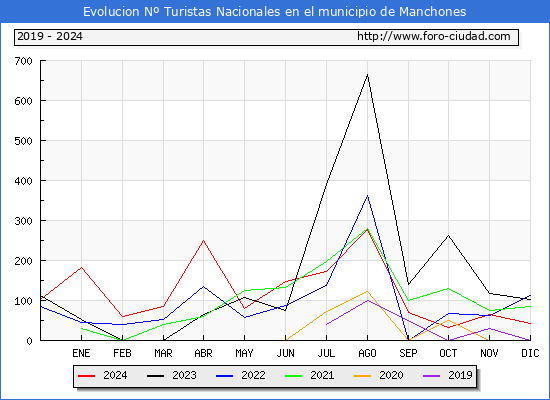Click the 600 value on the y-axis
550x400 pixels.
[x=24, y=101]
